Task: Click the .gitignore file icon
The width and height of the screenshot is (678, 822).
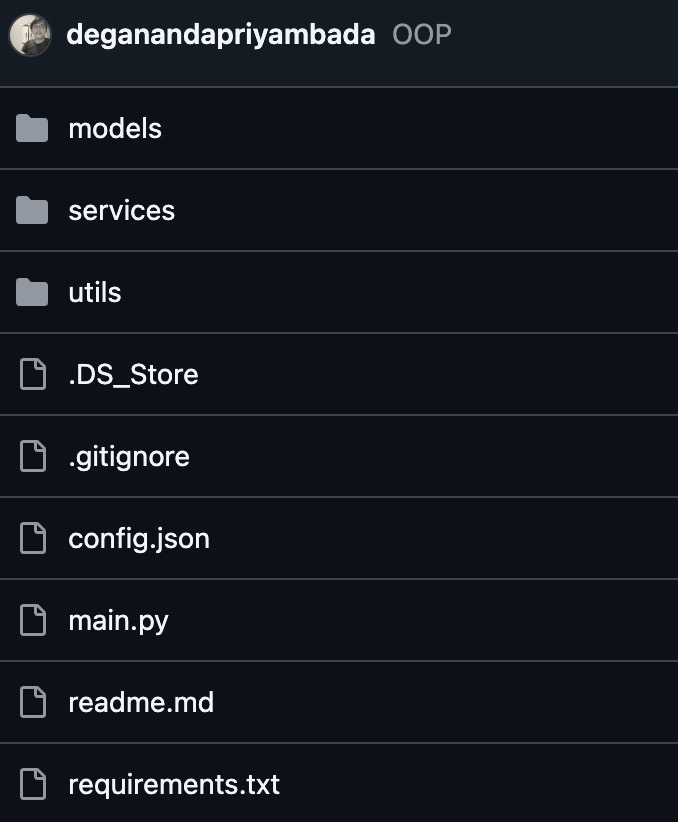Action: tap(33, 456)
